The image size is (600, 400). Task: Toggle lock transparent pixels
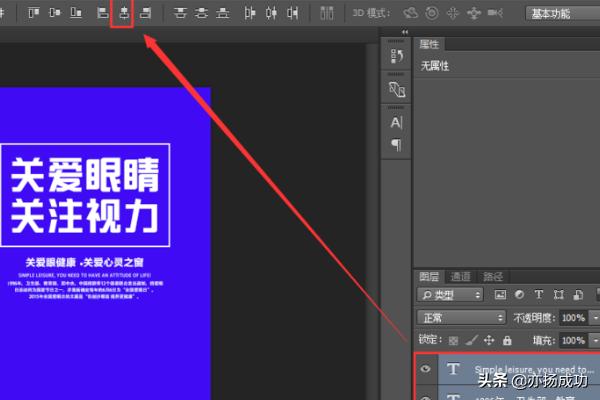tap(453, 340)
